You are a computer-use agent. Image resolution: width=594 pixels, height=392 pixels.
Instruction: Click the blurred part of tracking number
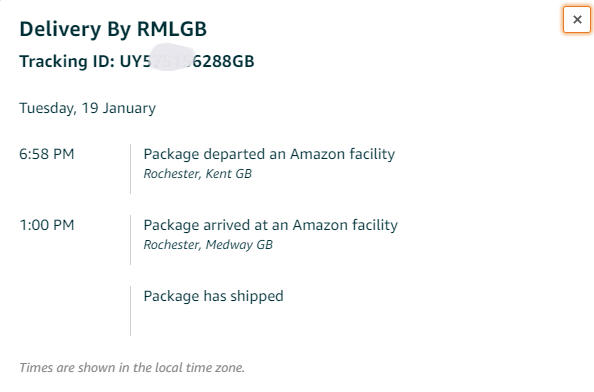[170, 58]
